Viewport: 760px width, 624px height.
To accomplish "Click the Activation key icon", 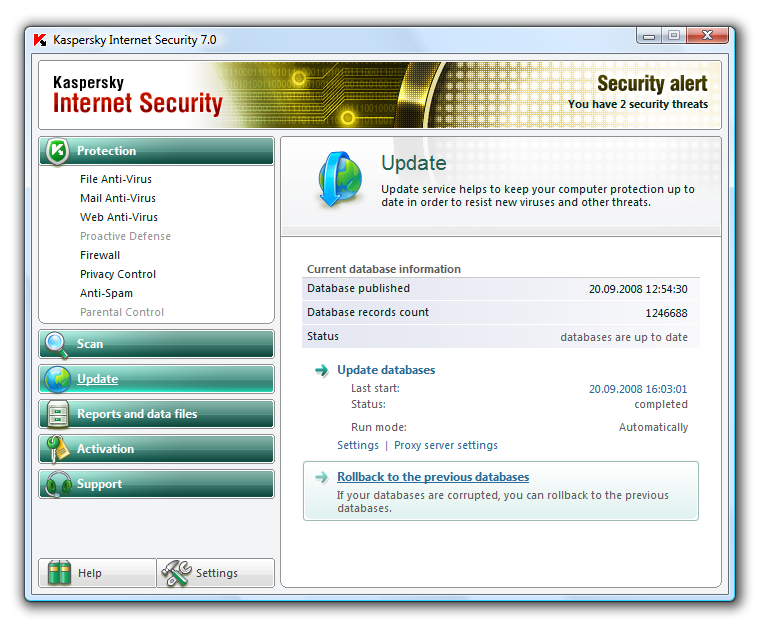I will (57, 449).
